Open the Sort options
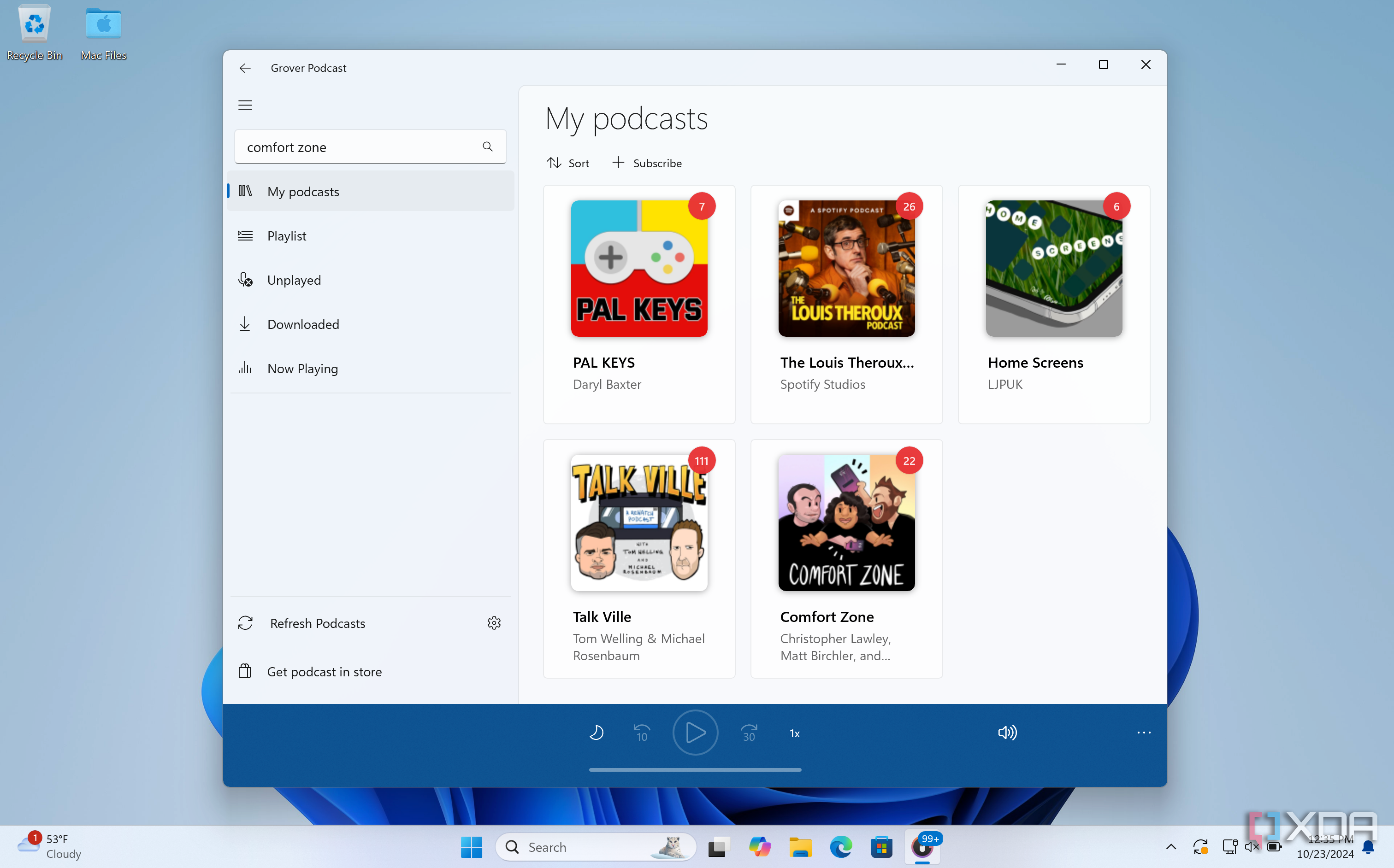 [568, 163]
